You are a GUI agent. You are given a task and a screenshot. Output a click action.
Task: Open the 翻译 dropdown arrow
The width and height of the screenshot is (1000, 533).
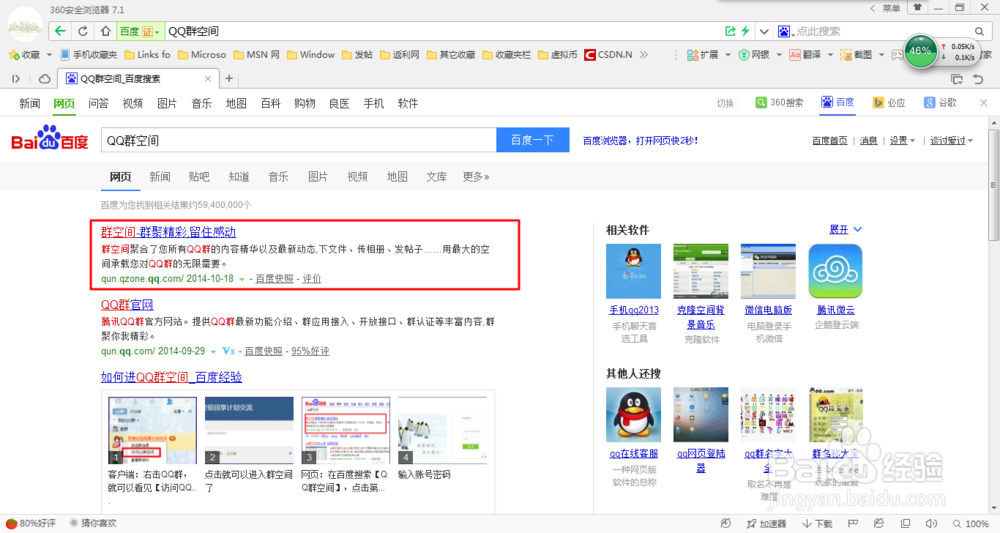click(830, 55)
